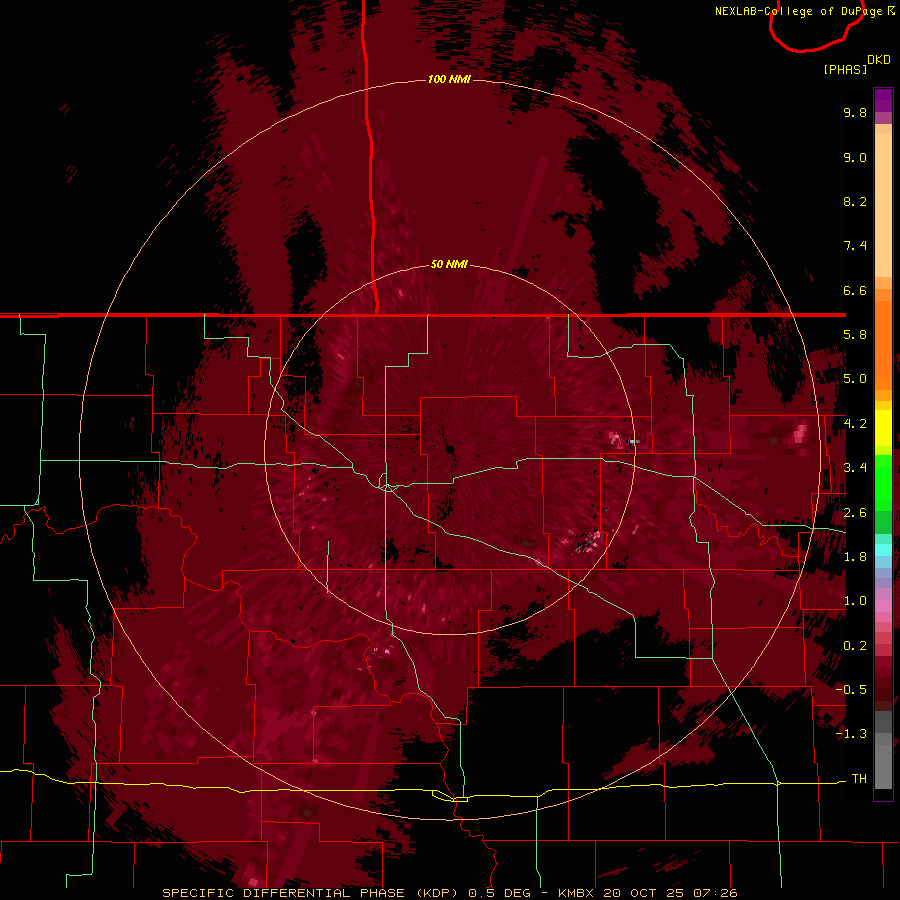Screen dimensions: 900x900
Task: Click the 1.8 legend value
Action: click(855, 557)
